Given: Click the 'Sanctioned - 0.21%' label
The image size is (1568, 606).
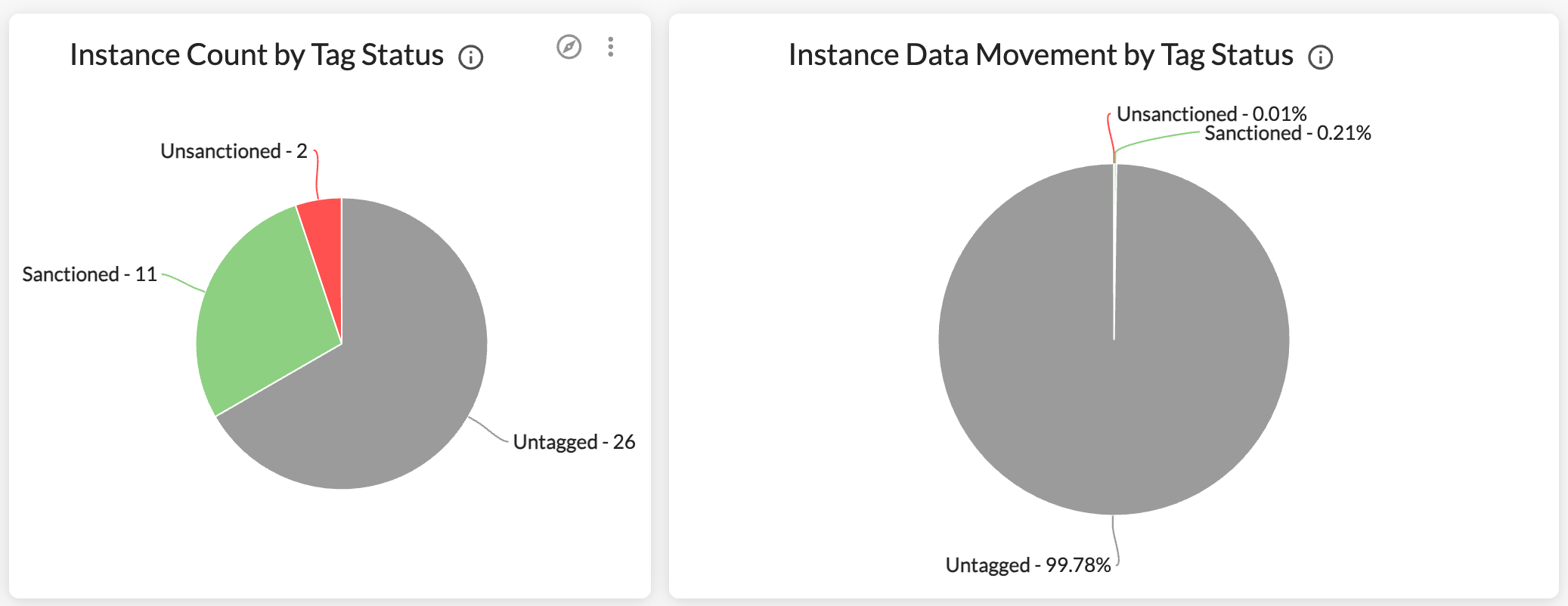Looking at the screenshot, I should [1288, 133].
